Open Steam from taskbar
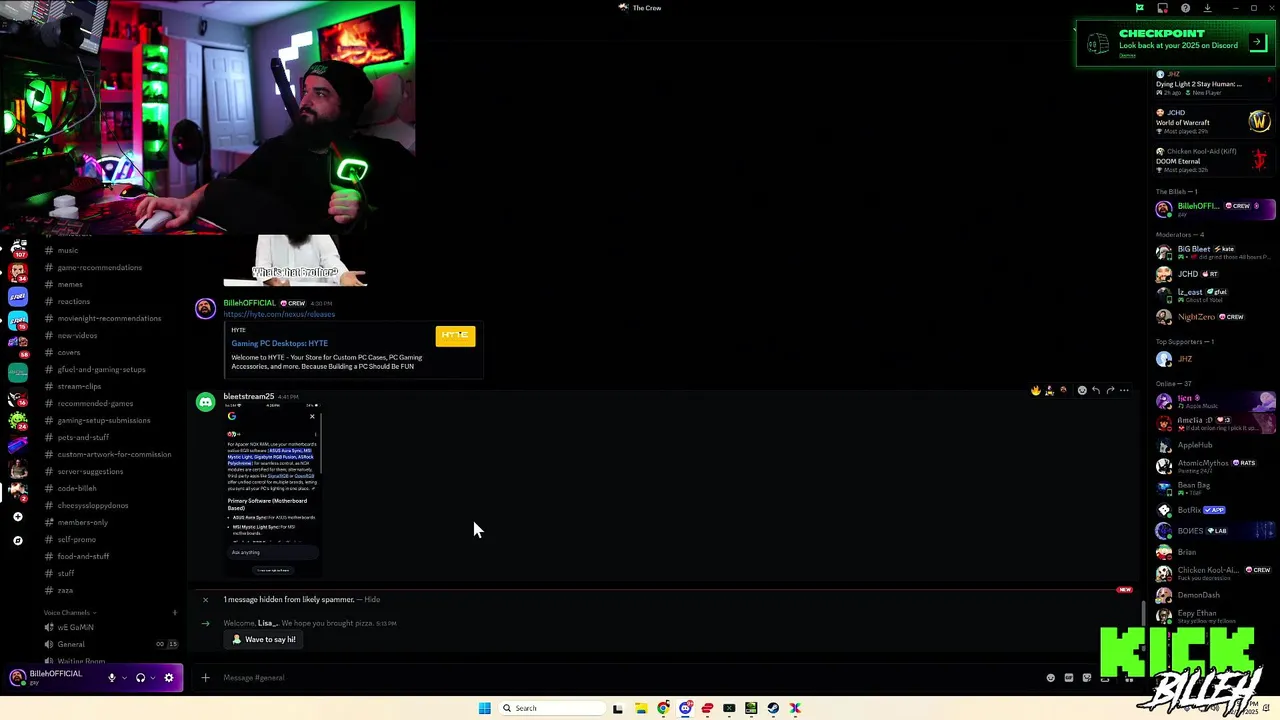The image size is (1280, 720). pos(773,708)
